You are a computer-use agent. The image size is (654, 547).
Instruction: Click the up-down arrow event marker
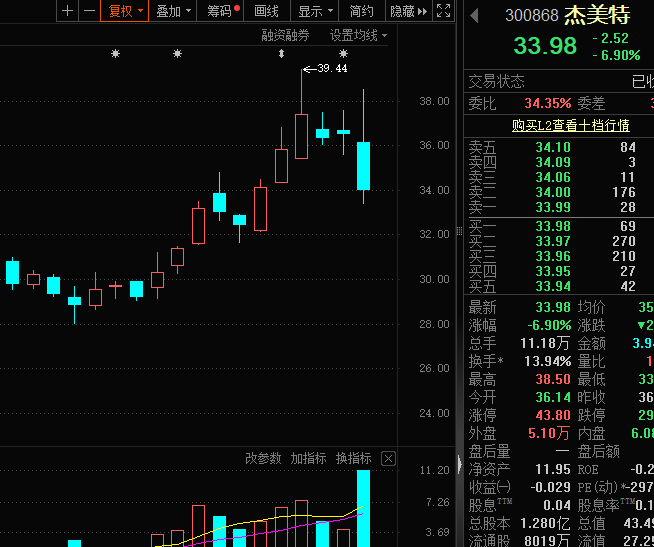[282, 53]
